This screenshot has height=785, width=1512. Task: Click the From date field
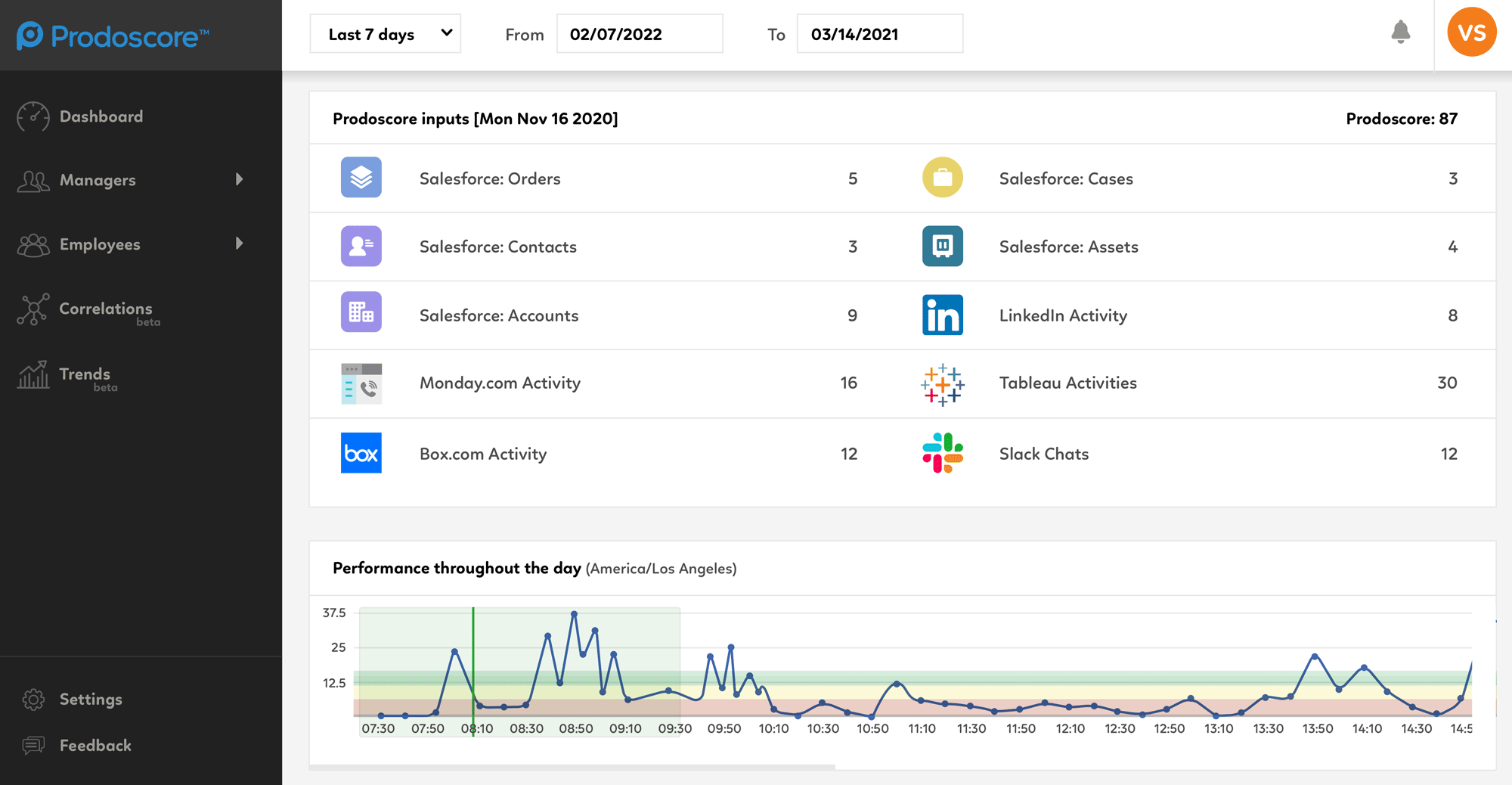[640, 34]
